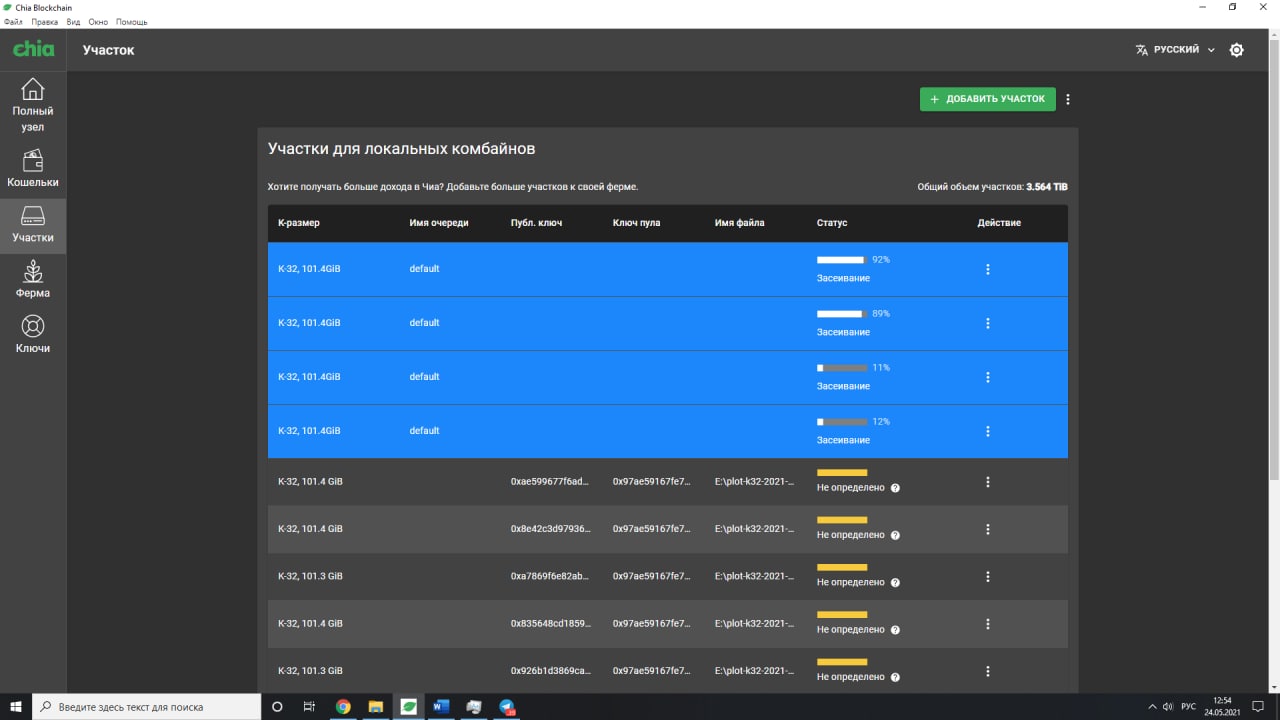Open the Правка menu
The width and height of the screenshot is (1280, 720).
coord(45,21)
